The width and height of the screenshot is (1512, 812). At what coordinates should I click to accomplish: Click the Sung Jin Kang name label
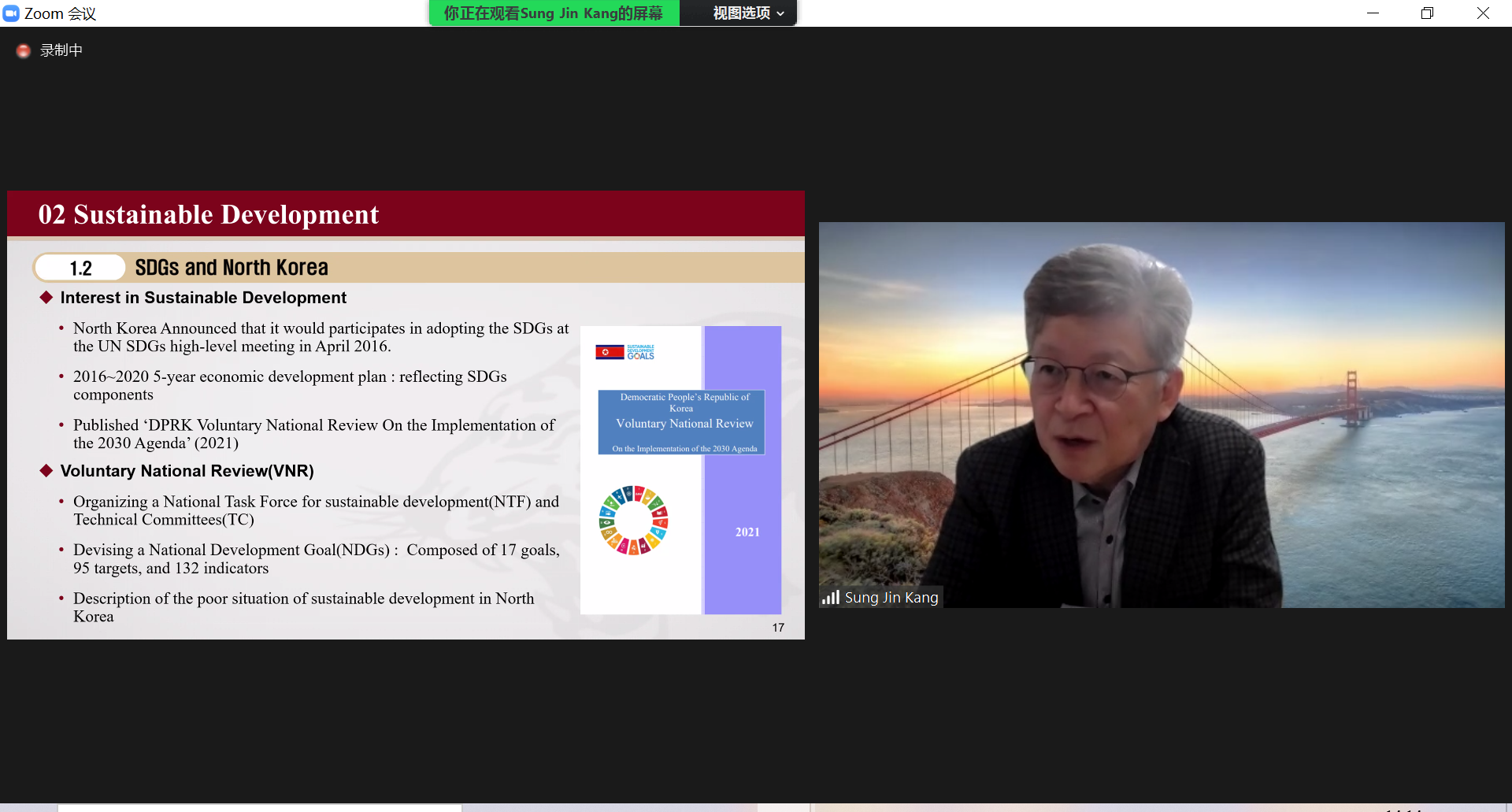point(891,598)
